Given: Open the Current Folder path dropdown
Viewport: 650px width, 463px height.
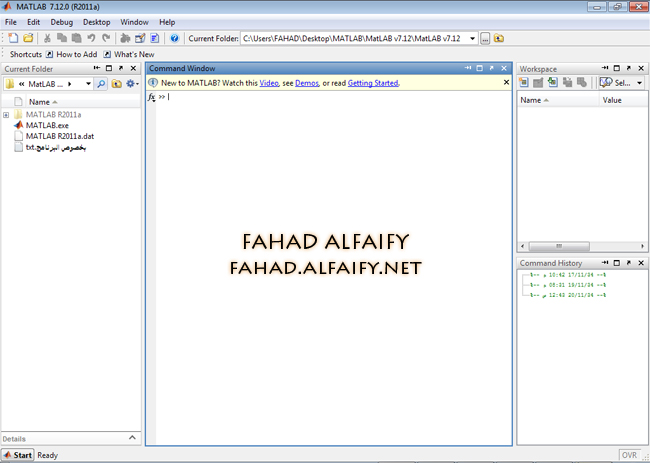Looking at the screenshot, I should [472, 38].
